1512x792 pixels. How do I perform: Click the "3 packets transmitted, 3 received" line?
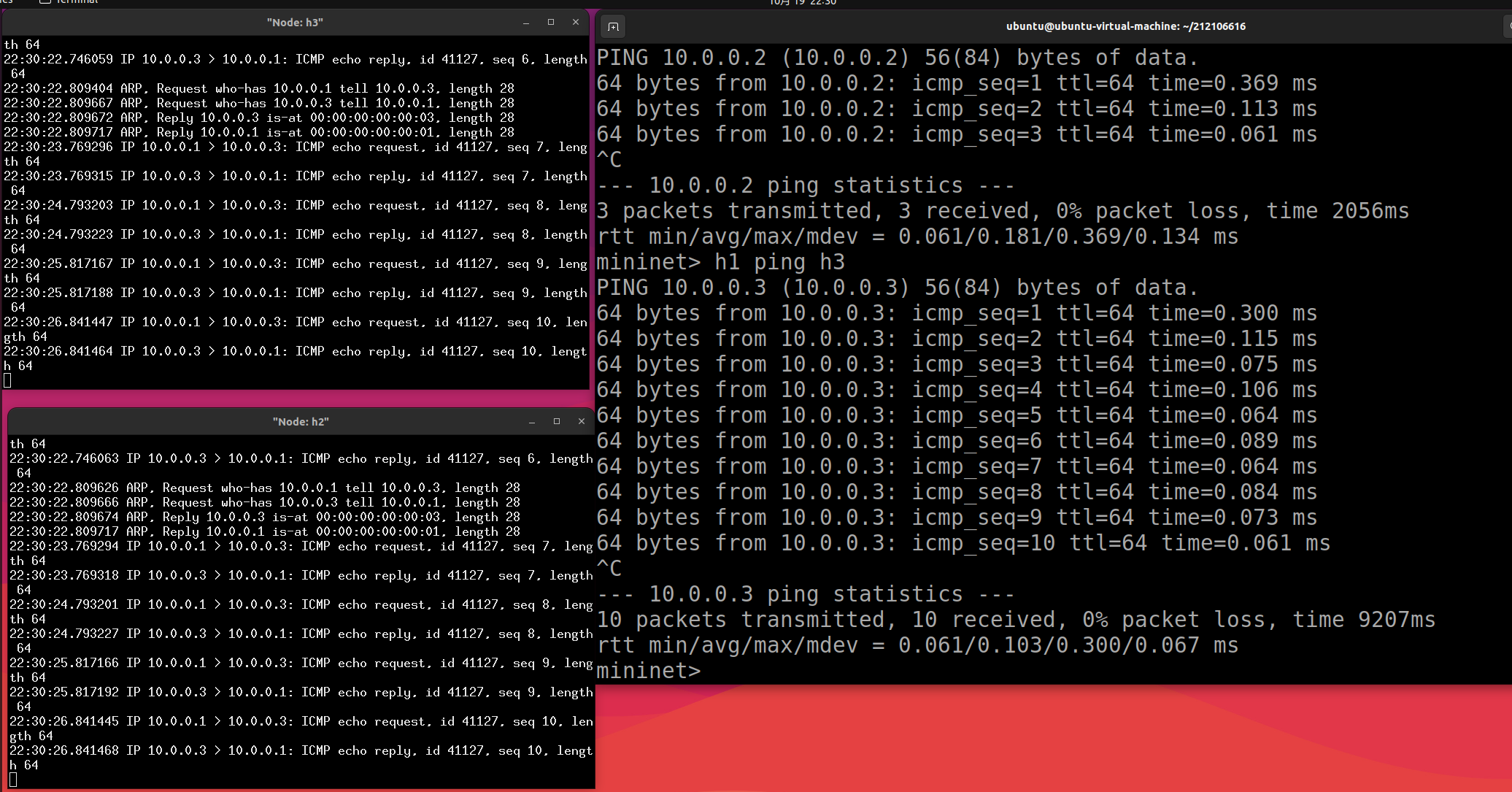(x=1003, y=211)
